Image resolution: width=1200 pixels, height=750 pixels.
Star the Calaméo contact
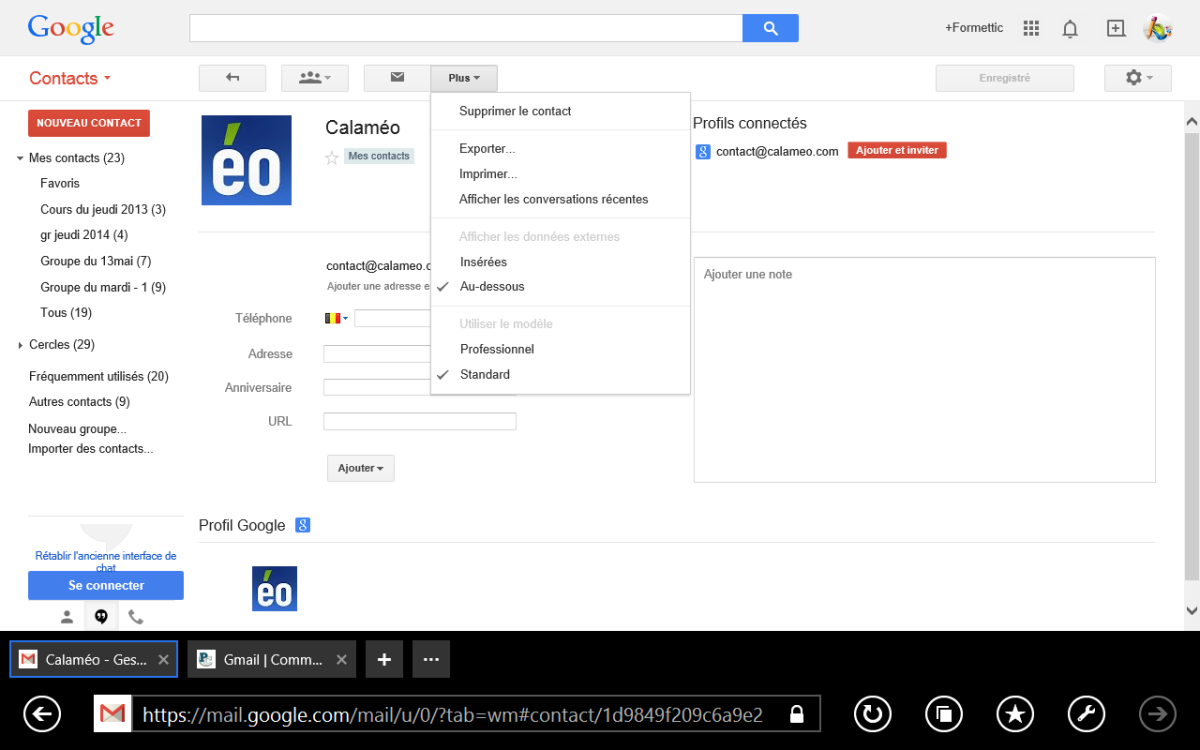(x=332, y=157)
